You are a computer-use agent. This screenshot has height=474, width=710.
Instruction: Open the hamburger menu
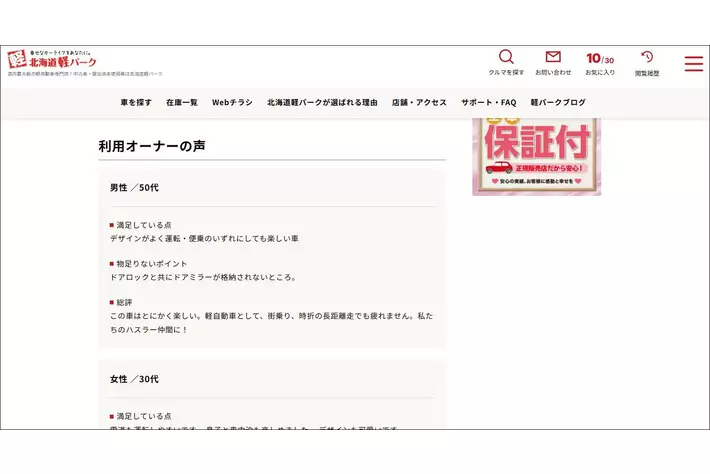[693, 63]
